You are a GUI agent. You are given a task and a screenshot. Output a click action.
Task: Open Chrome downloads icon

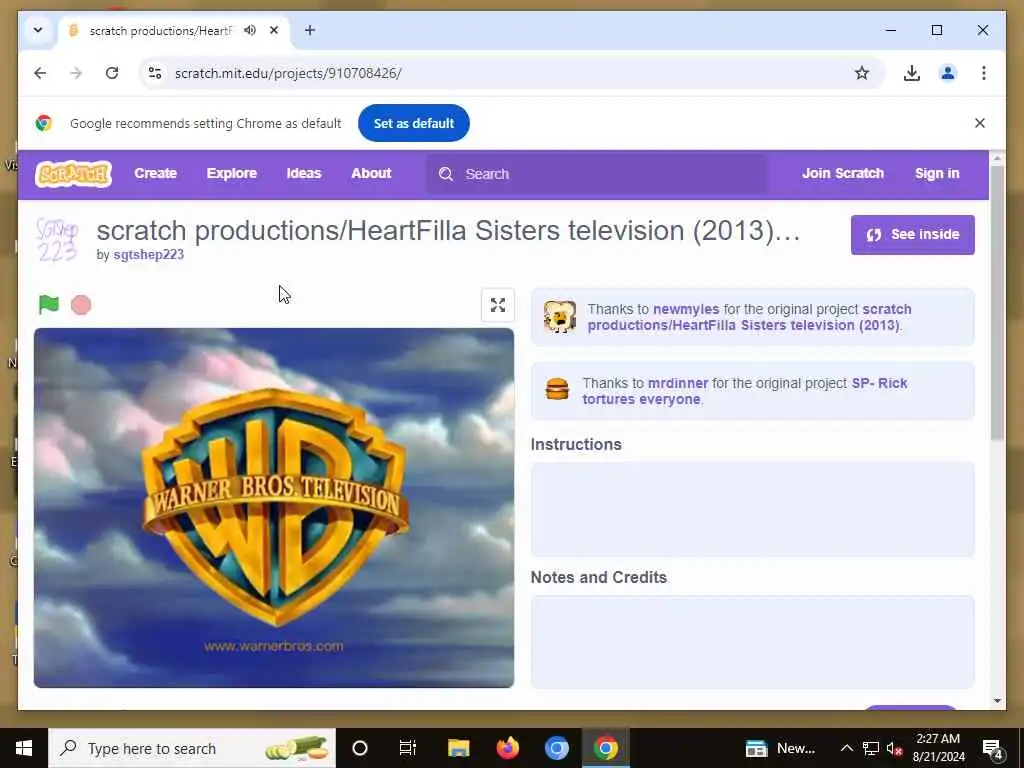[912, 73]
